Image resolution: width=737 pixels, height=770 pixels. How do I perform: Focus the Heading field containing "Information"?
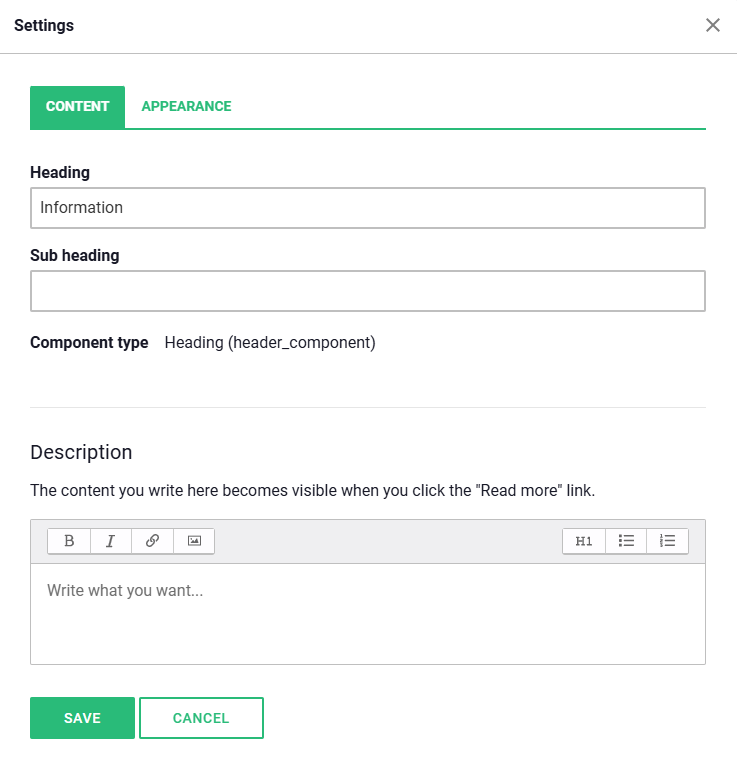pos(368,208)
